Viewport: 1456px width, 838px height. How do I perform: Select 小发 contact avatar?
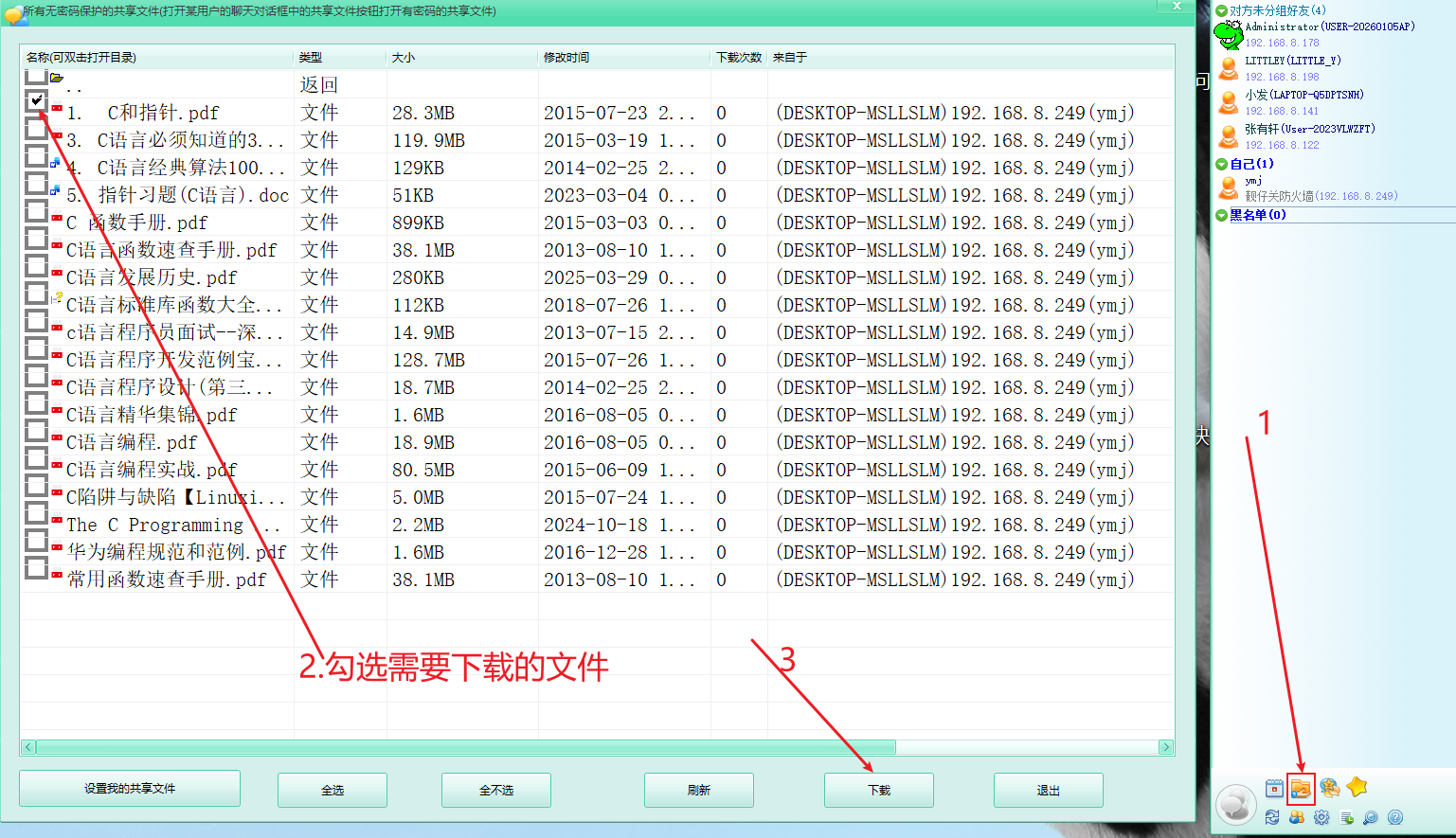coord(1229,102)
